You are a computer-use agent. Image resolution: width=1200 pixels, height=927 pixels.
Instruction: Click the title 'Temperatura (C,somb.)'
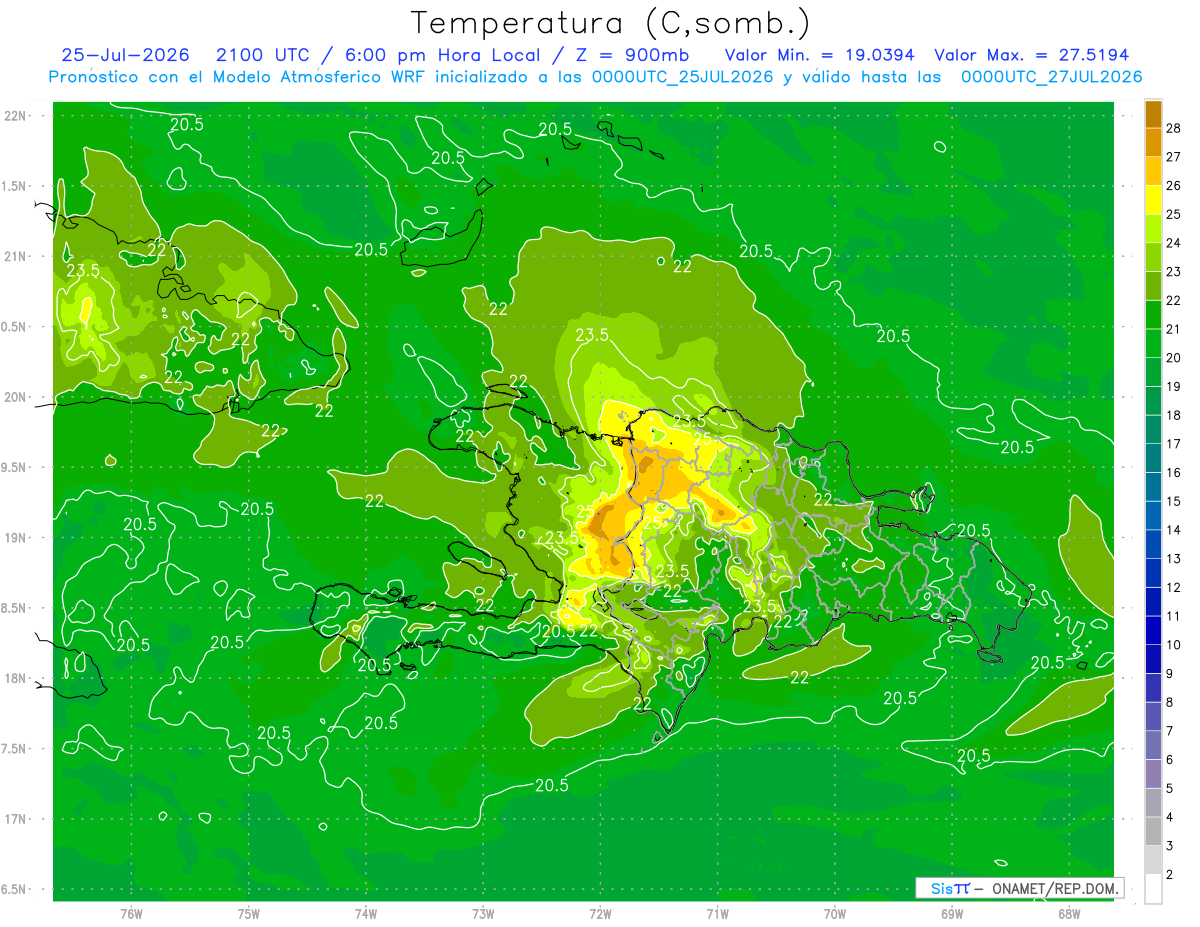point(611,23)
